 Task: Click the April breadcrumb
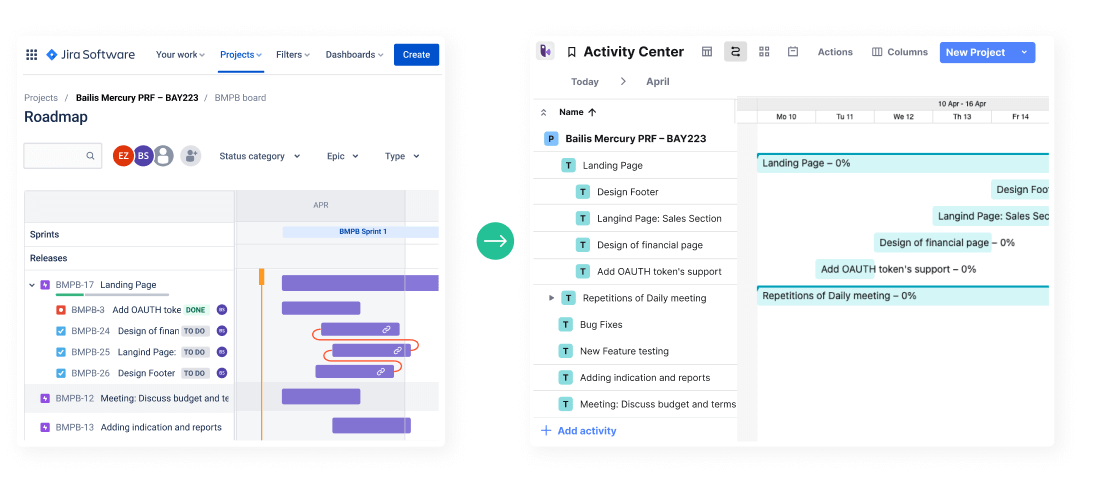click(x=657, y=81)
